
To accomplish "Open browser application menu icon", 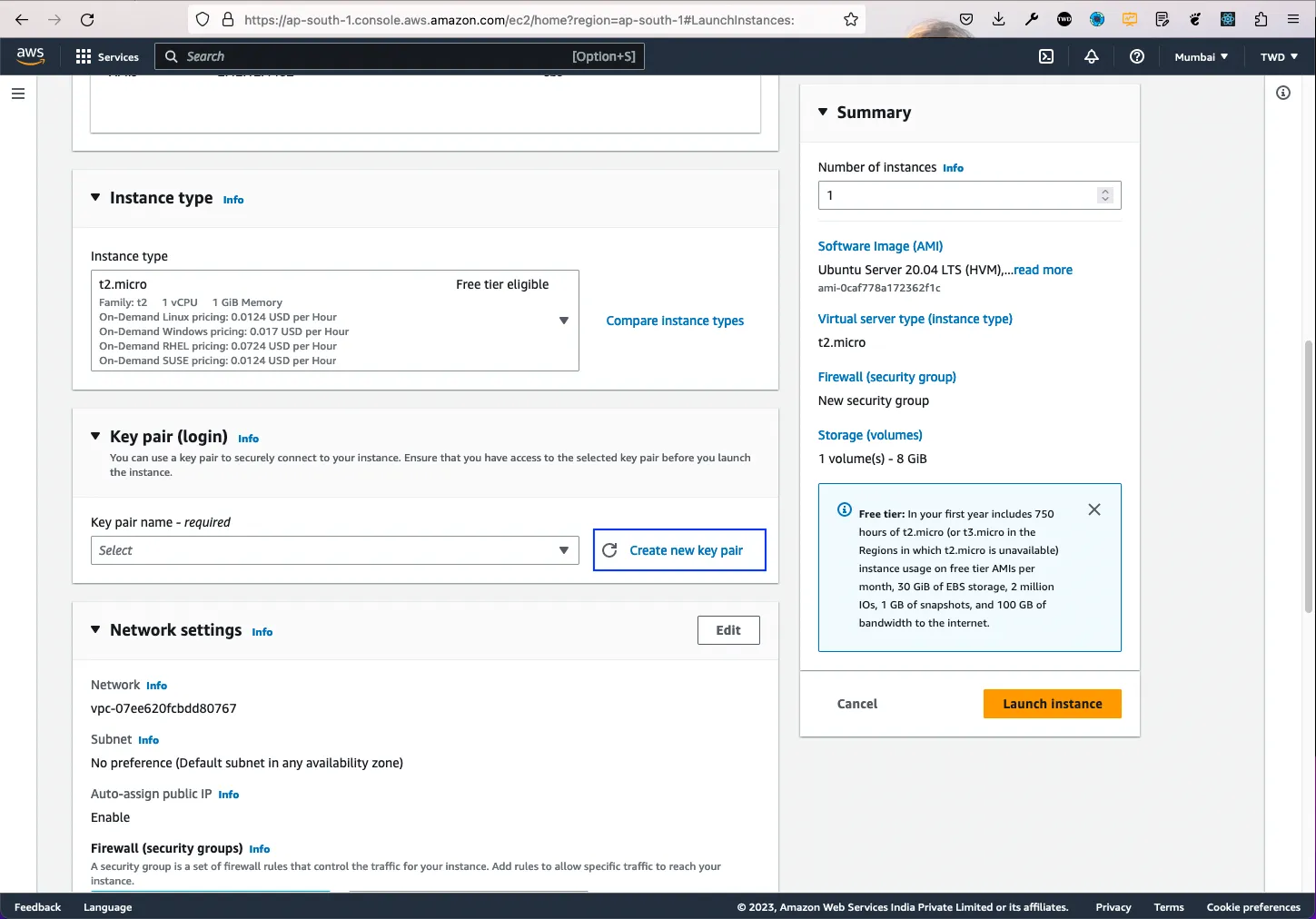I will 1293,19.
